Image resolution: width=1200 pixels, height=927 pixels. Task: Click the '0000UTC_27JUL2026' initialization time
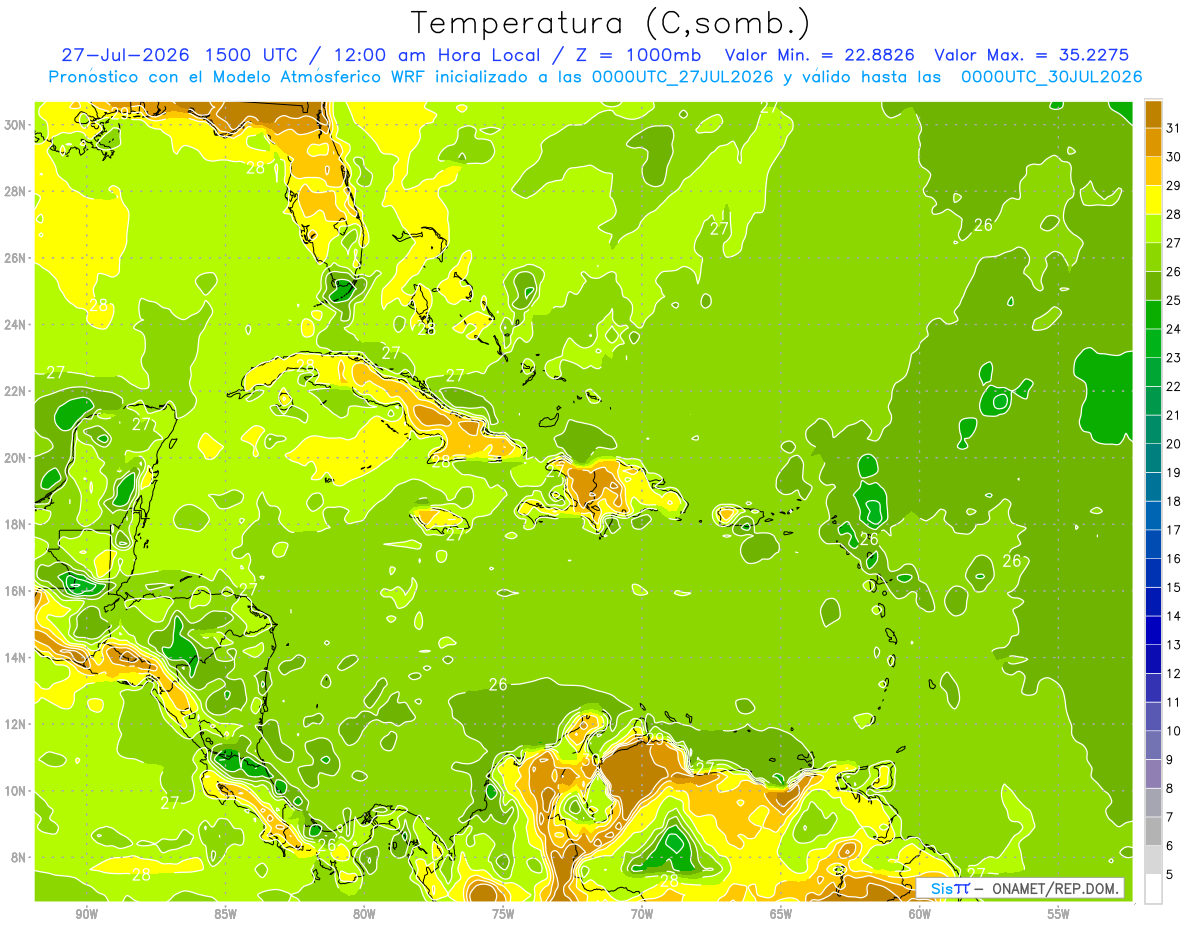[x=683, y=76]
